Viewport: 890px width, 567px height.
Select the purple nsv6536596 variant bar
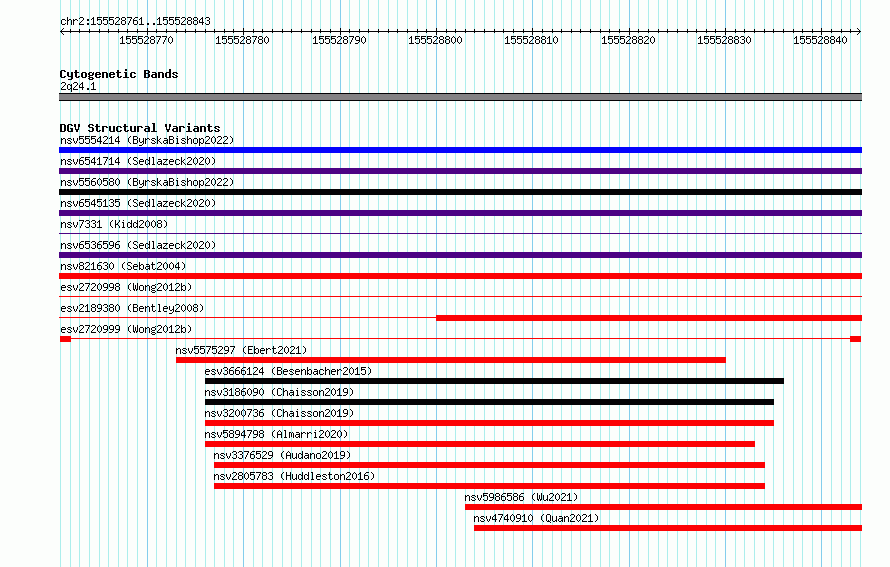click(460, 255)
